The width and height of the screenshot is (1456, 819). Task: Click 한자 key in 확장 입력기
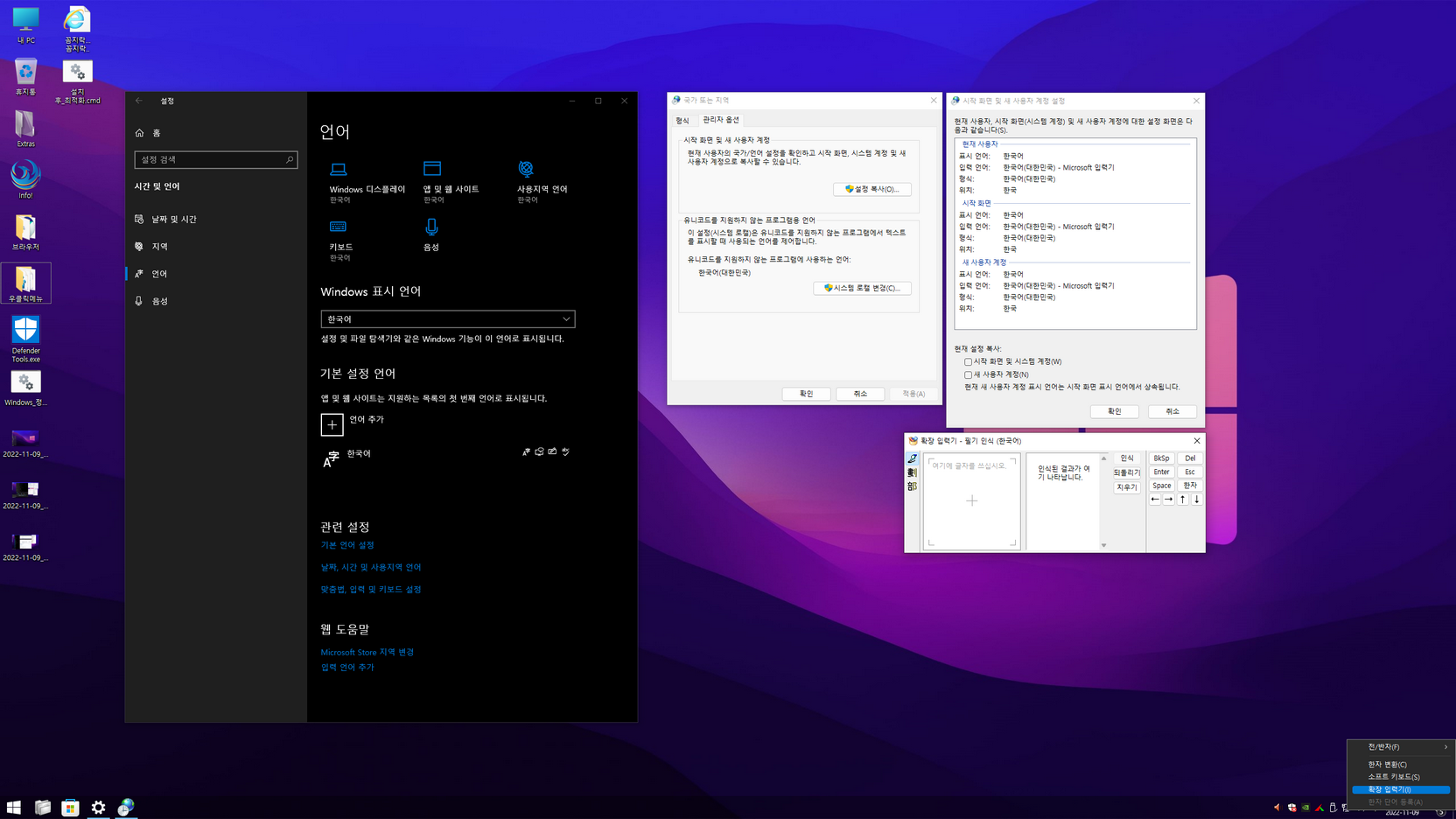coord(1190,486)
